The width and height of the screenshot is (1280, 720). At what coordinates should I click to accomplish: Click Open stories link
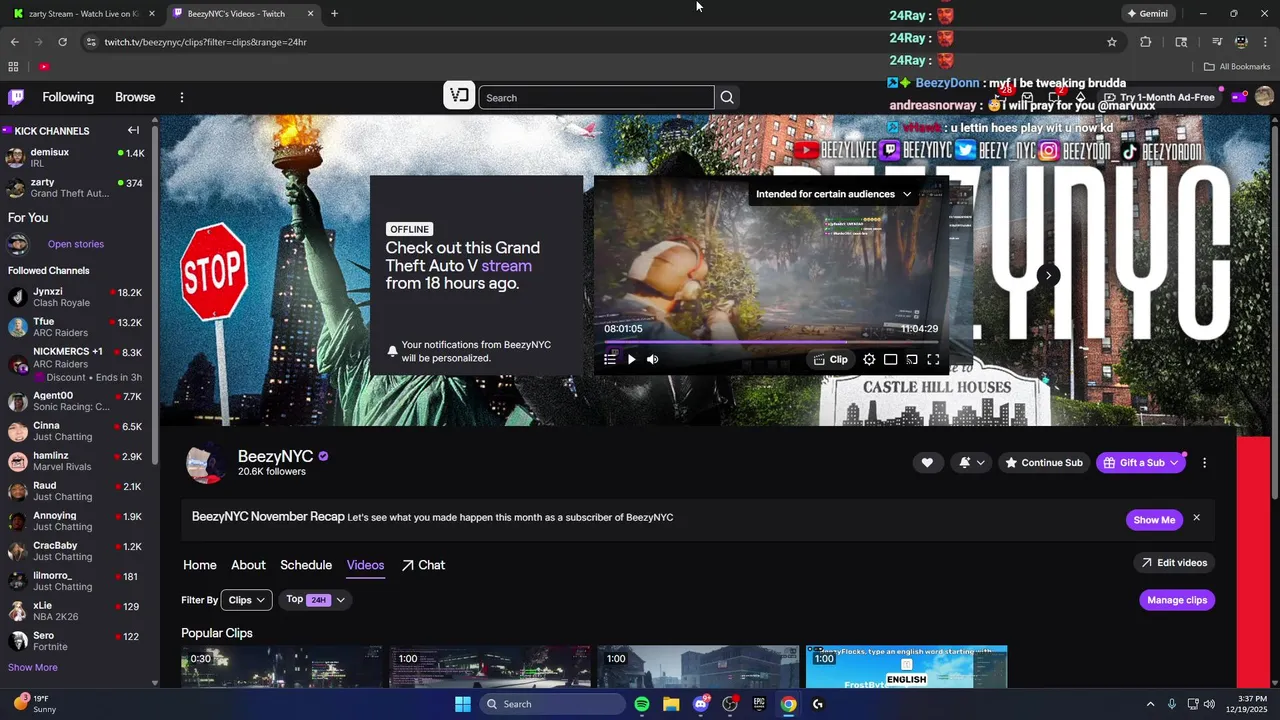tap(76, 244)
